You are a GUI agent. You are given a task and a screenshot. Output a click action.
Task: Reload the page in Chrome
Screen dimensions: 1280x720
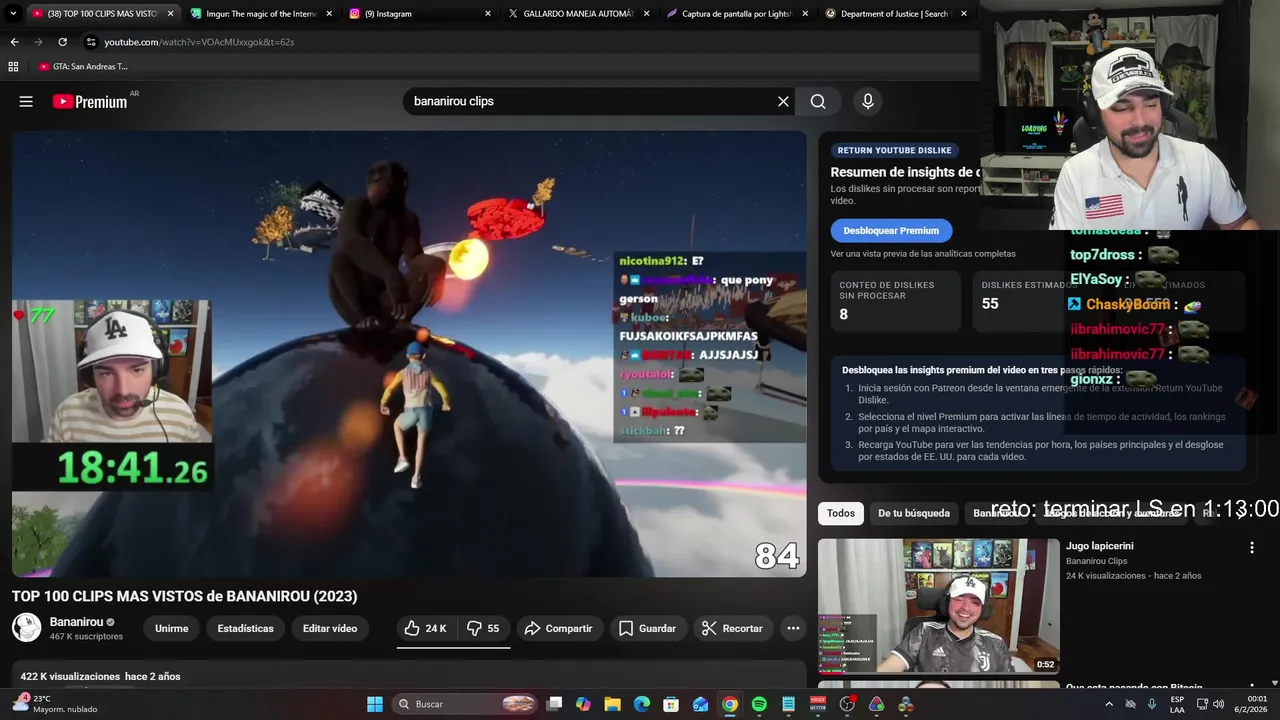pos(62,42)
